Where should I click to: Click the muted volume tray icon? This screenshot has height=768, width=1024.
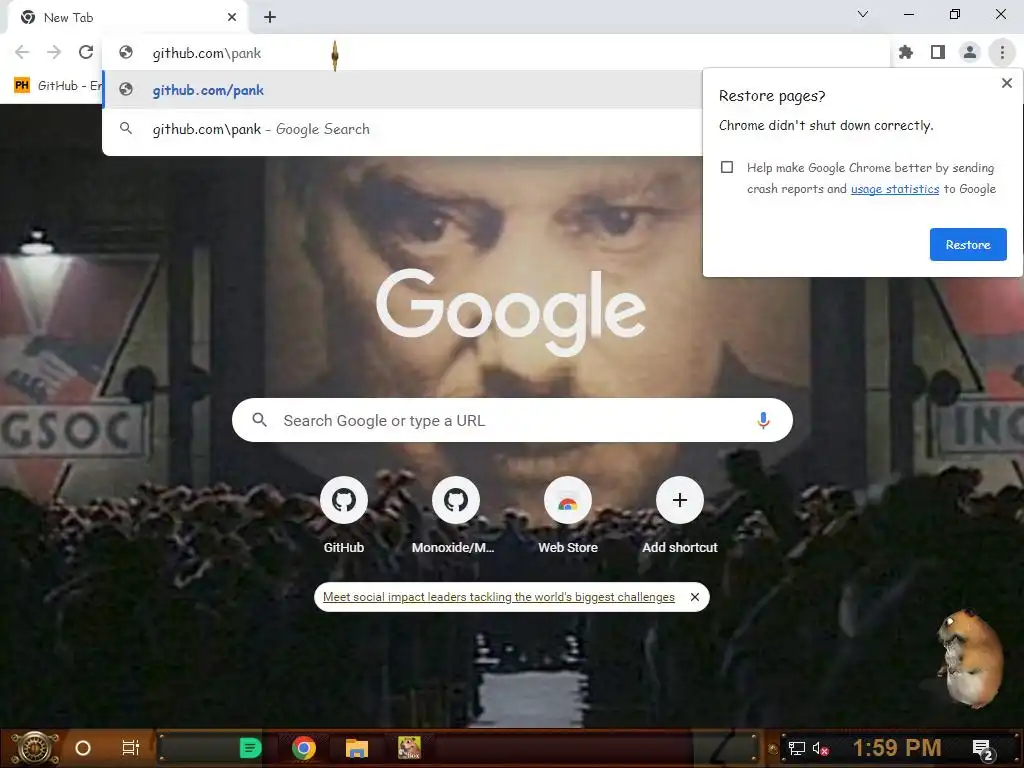point(821,748)
